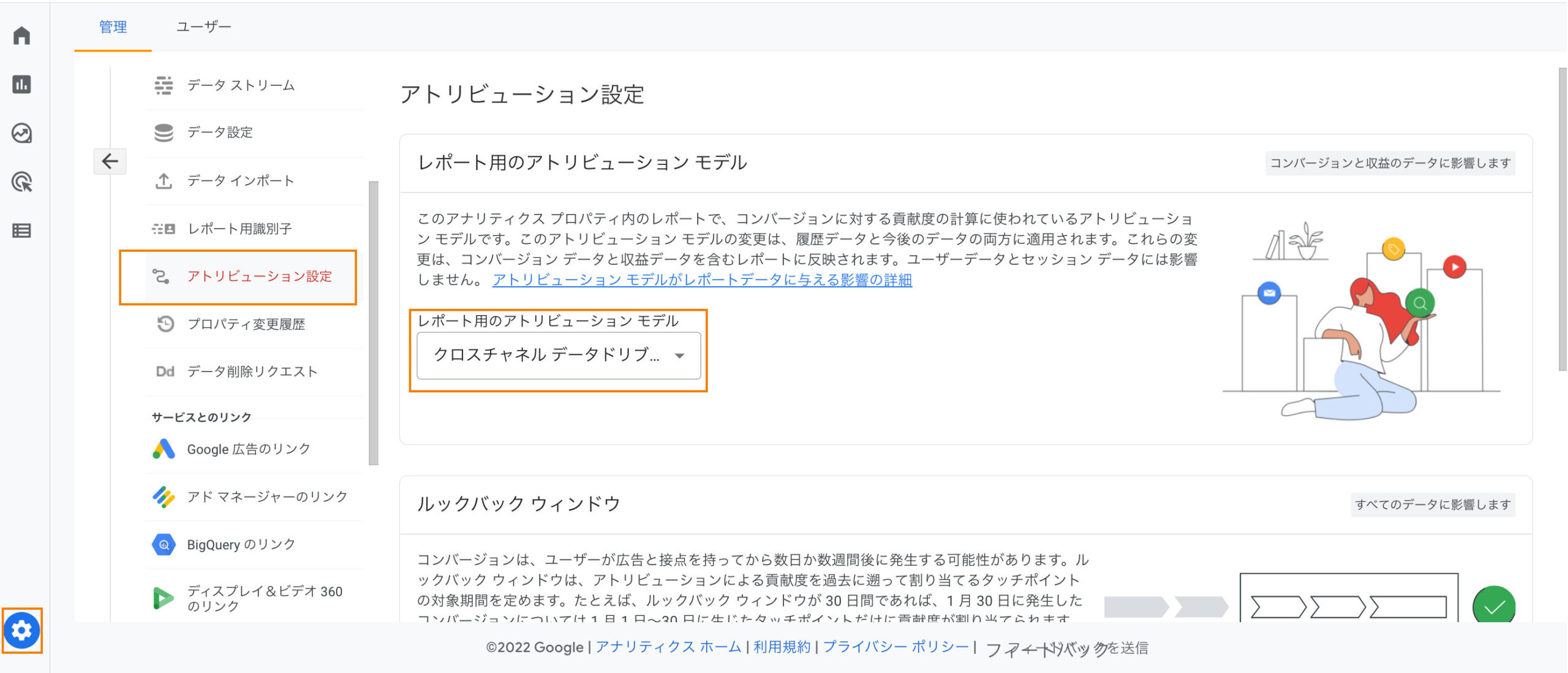Select the 管理 tab

click(x=113, y=27)
